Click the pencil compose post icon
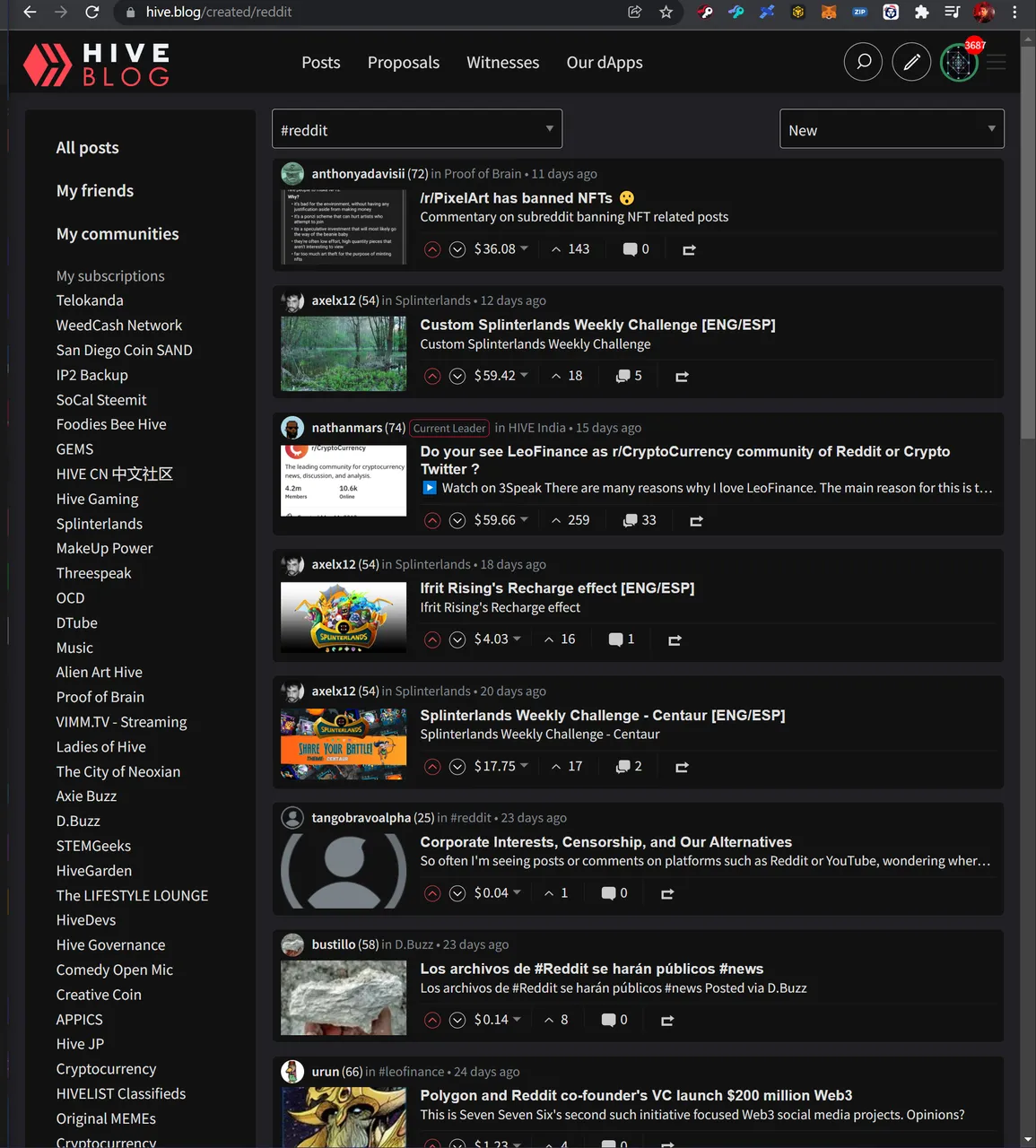Viewport: 1036px width, 1148px height. 911,62
